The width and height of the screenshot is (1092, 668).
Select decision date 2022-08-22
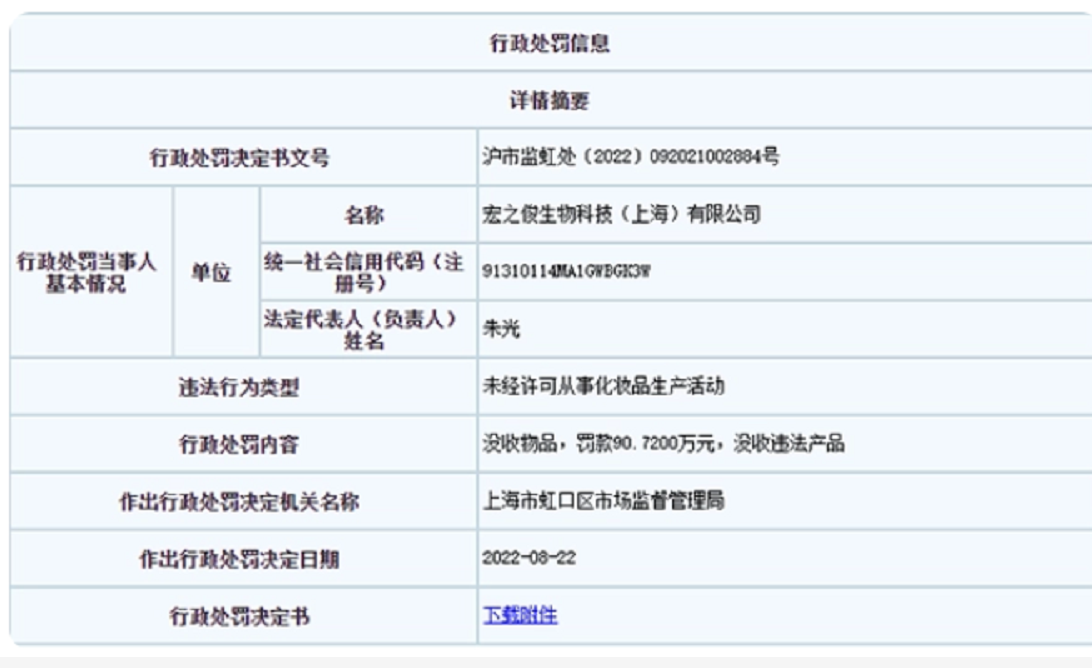(x=529, y=557)
